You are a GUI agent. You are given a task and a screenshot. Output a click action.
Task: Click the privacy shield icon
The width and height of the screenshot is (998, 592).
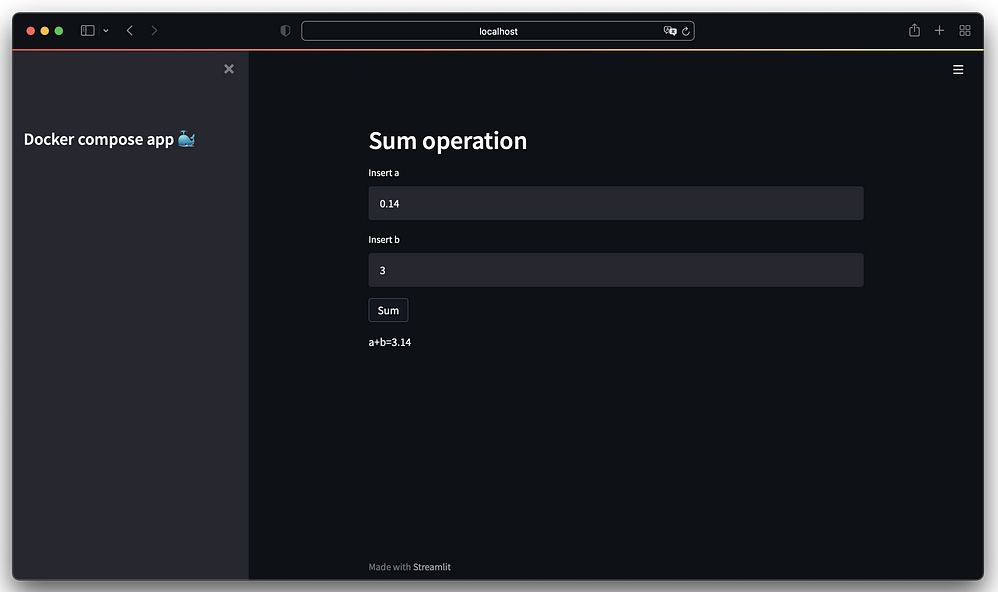pyautogui.click(x=285, y=31)
